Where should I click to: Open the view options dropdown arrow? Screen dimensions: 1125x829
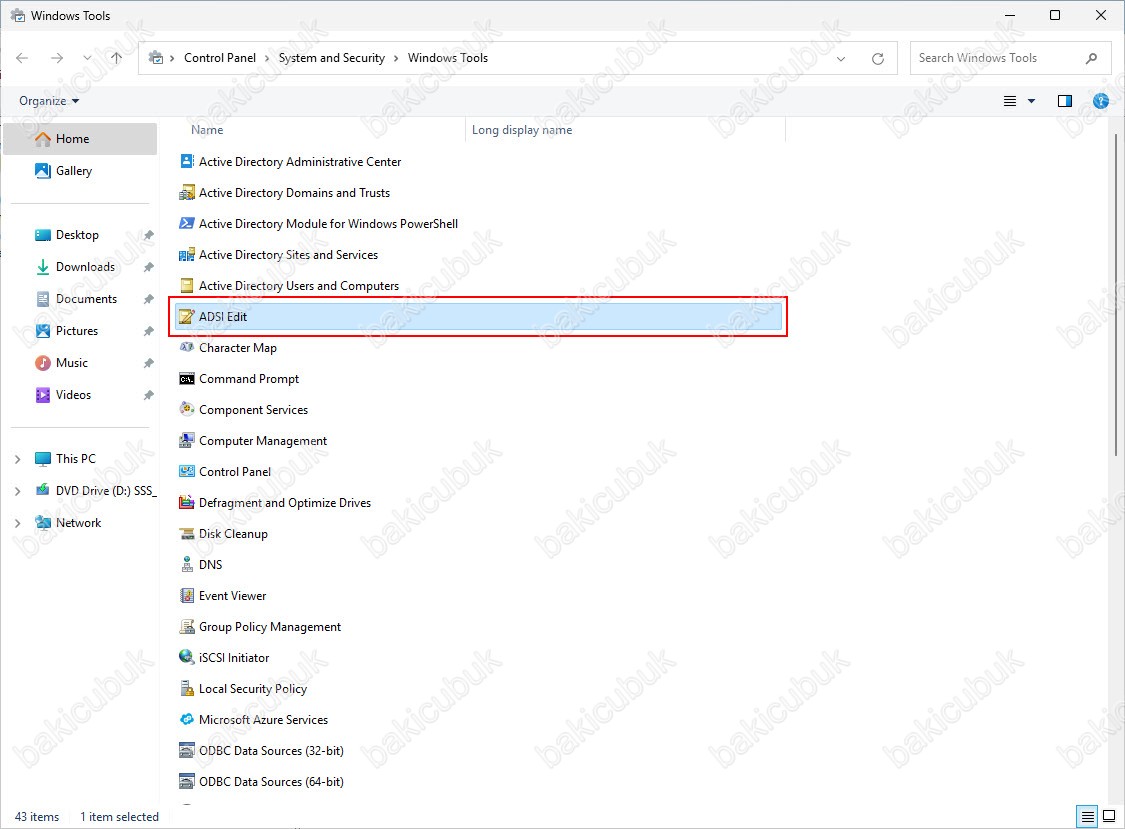tap(1032, 101)
